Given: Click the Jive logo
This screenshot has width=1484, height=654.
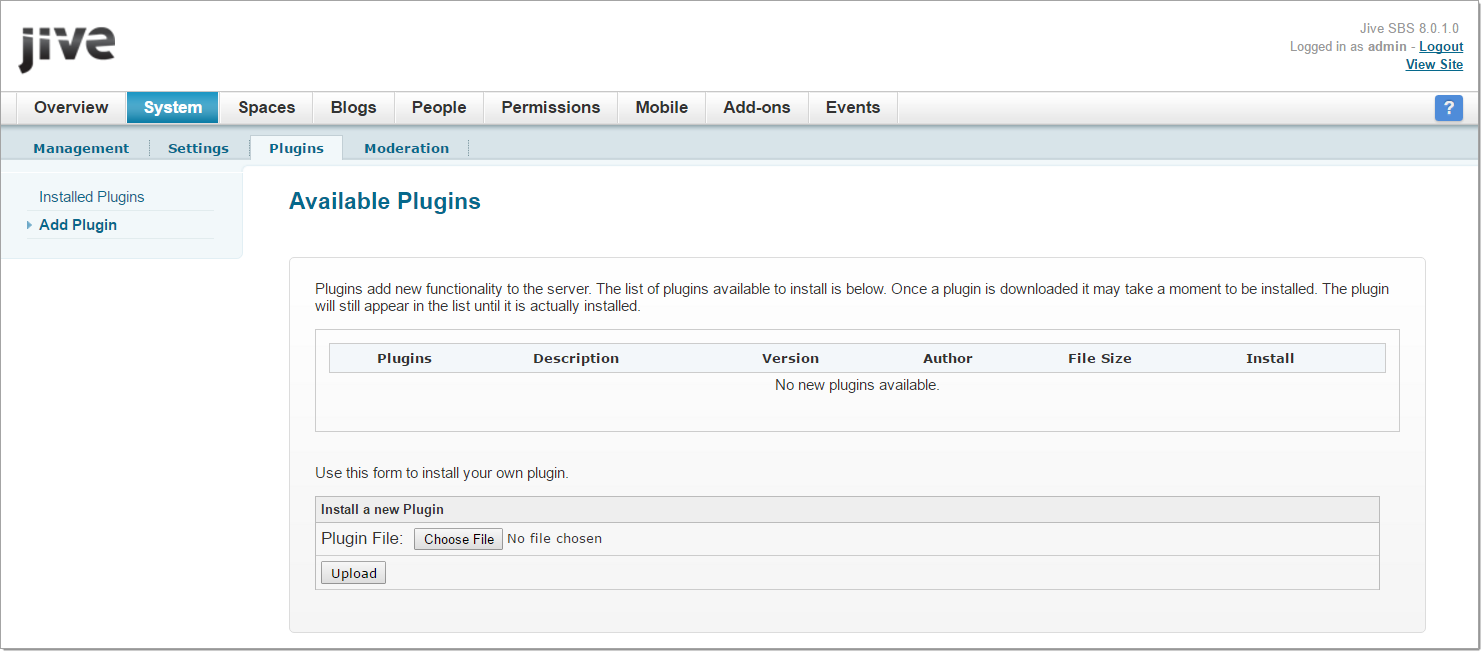Looking at the screenshot, I should [x=66, y=44].
